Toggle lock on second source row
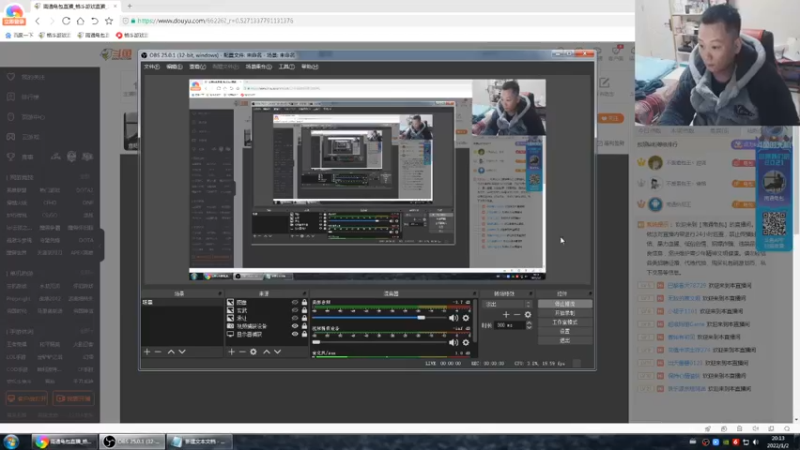This screenshot has height=450, width=800. [x=304, y=310]
